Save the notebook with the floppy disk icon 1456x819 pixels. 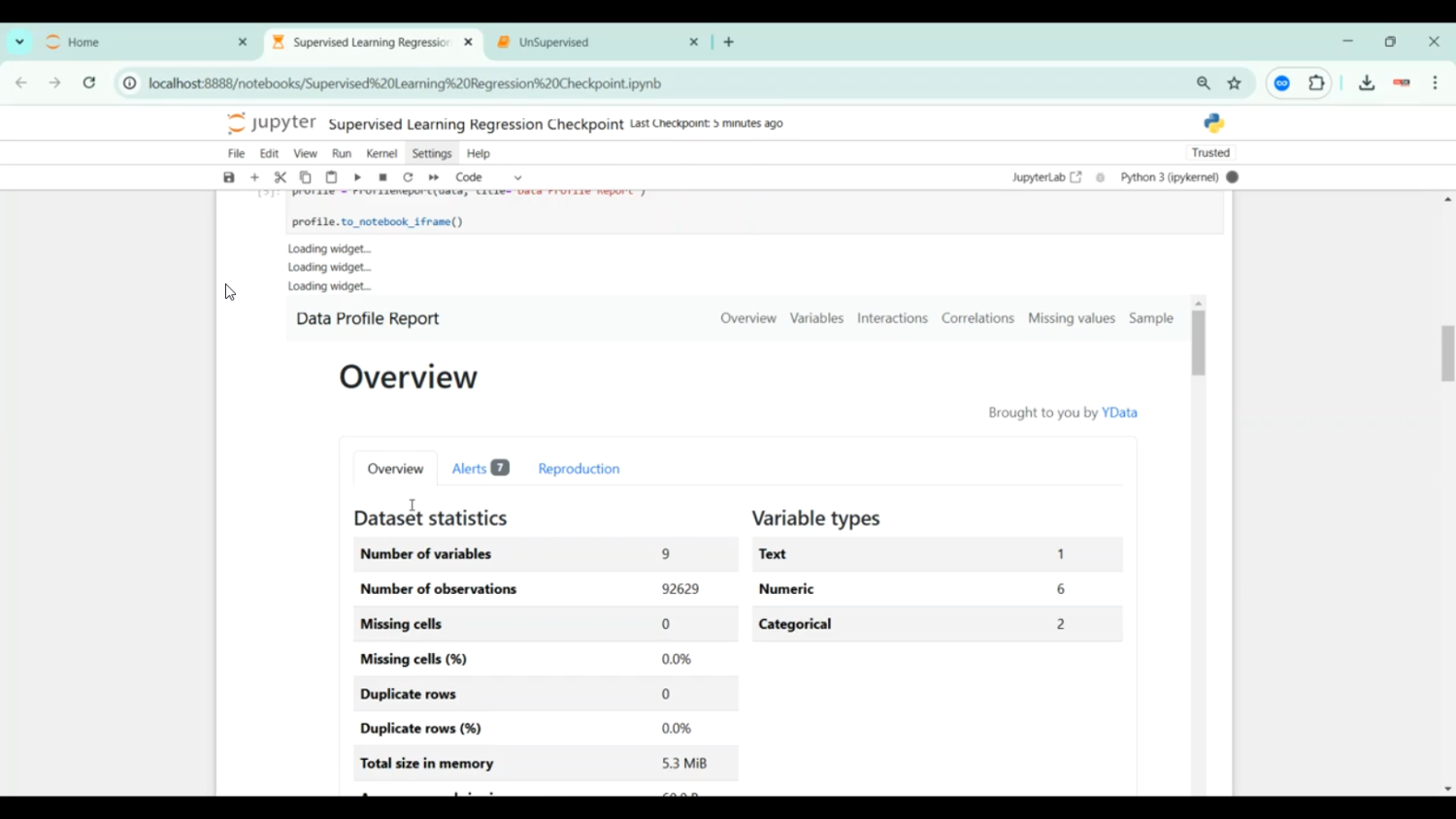click(229, 178)
